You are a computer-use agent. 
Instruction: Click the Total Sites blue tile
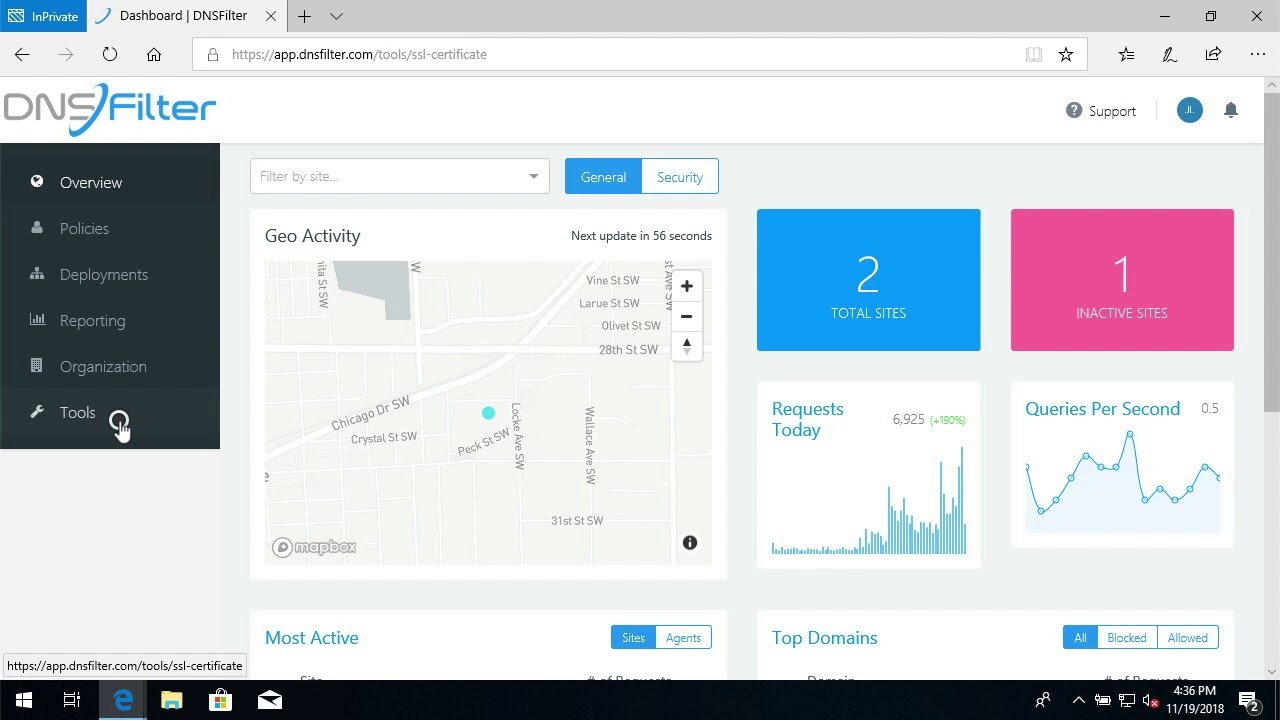(x=868, y=280)
